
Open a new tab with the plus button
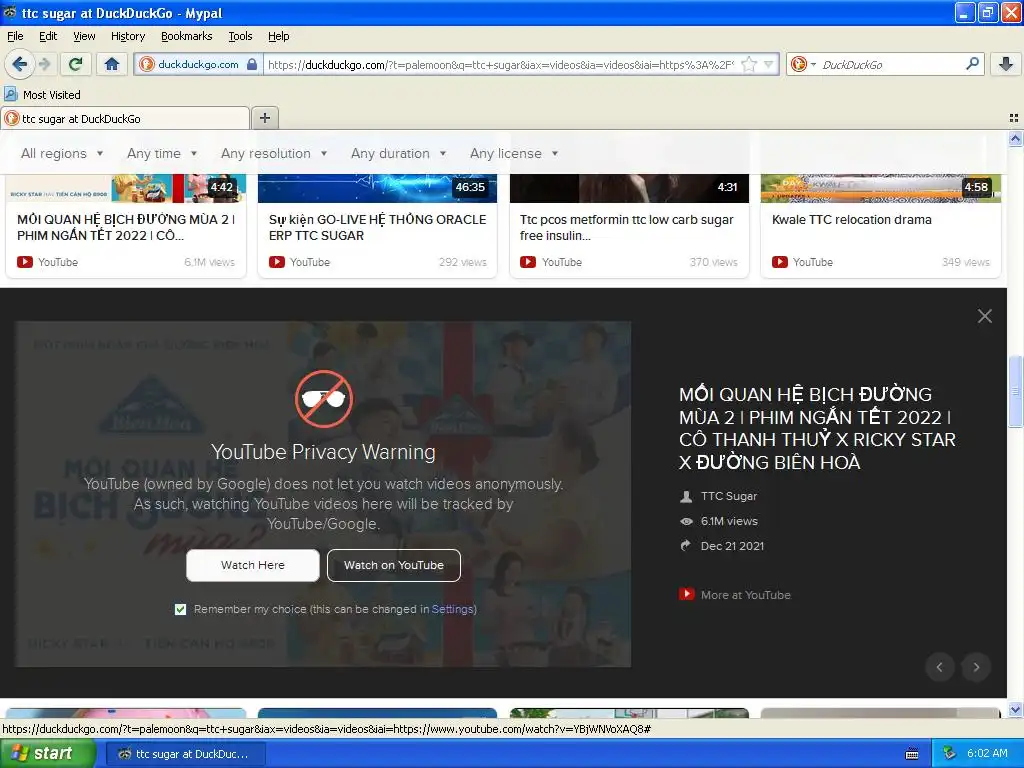pos(264,118)
